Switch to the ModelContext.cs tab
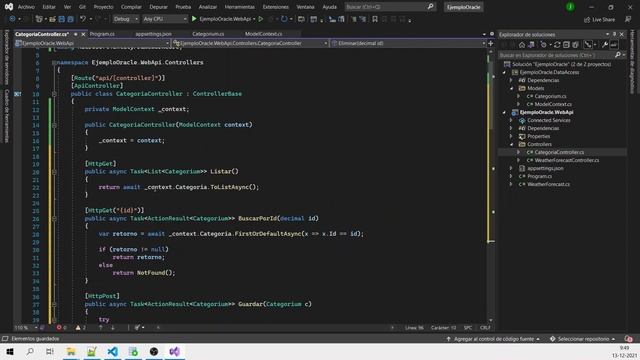640x360 pixels. click(x=263, y=34)
